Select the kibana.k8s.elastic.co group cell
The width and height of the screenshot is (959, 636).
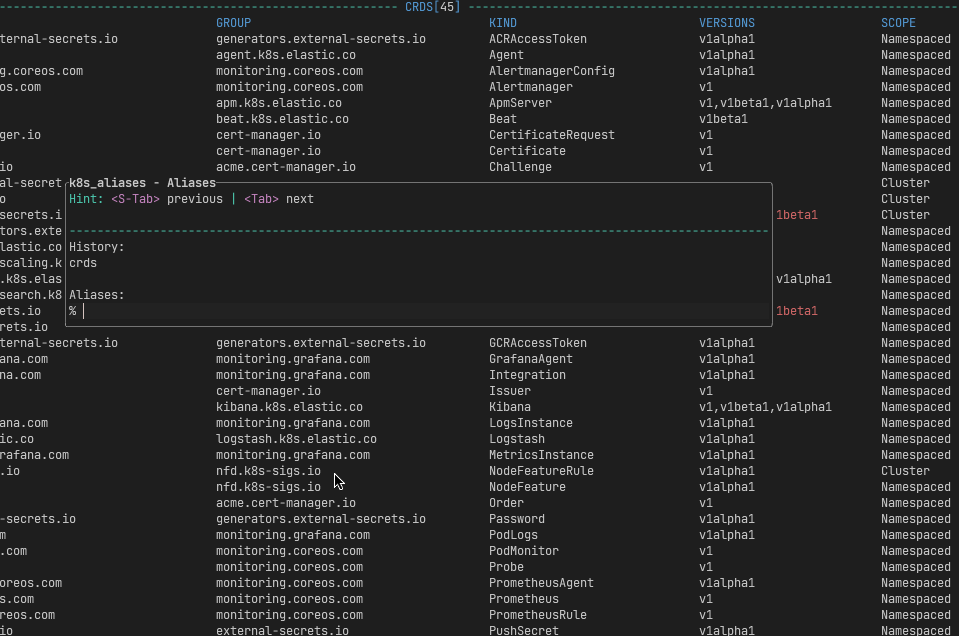pos(289,407)
